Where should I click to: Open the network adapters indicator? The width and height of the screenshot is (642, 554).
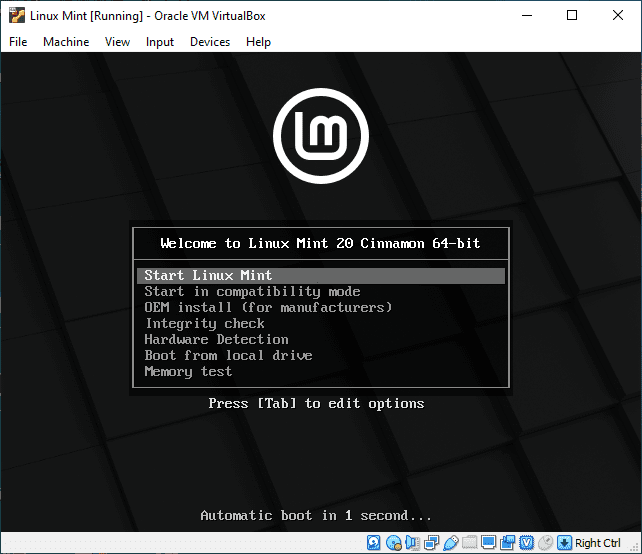tap(432, 543)
